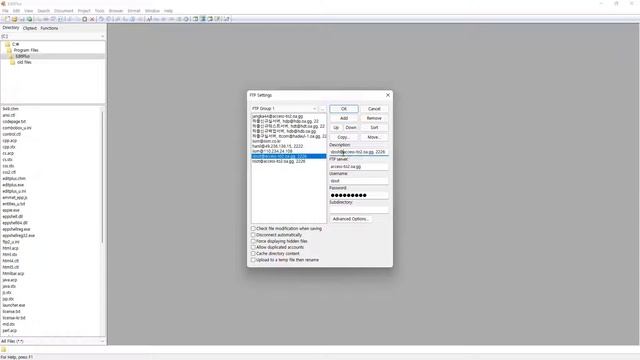Open the Search menu
The height and width of the screenshot is (360, 640).
(44, 11)
